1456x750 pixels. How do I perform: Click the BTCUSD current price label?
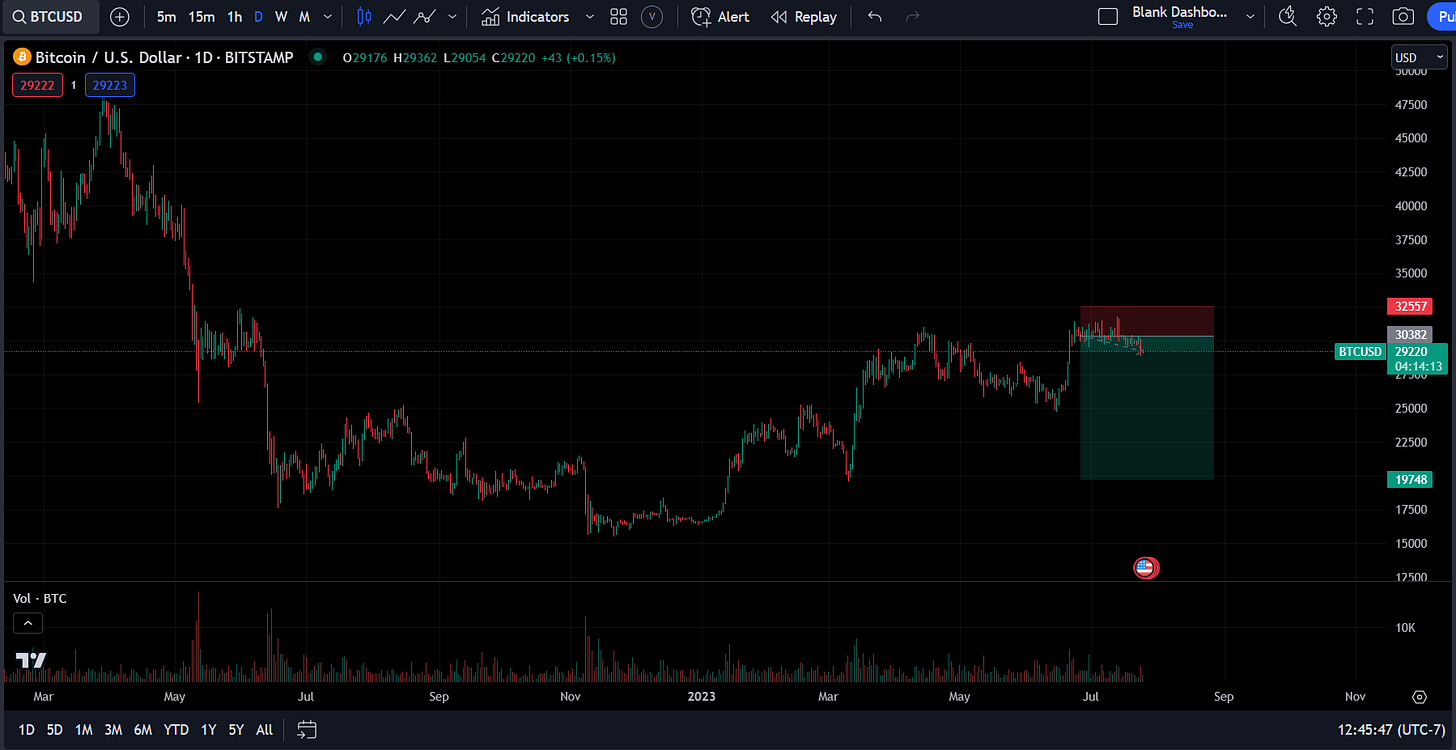tap(1362, 352)
